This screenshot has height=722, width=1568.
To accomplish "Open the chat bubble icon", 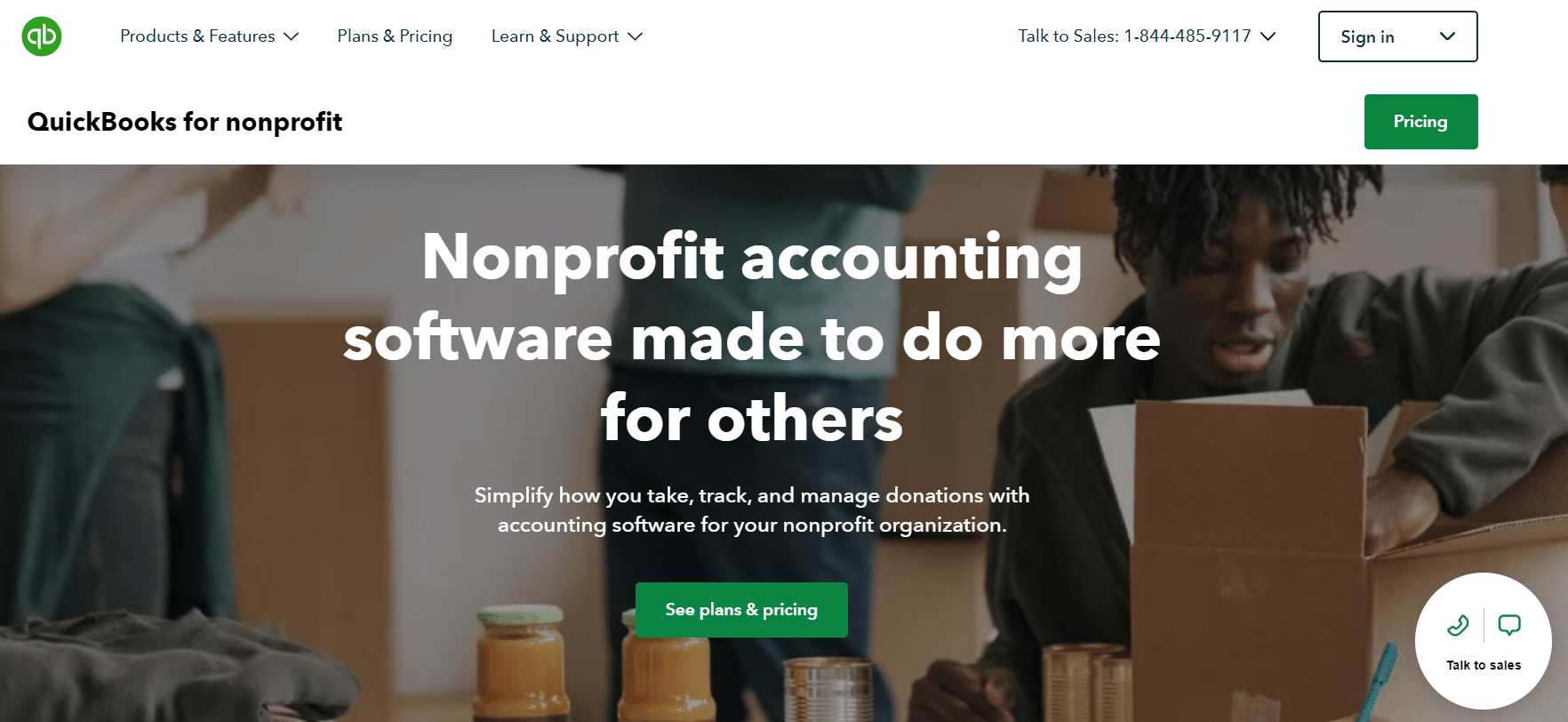I will pyautogui.click(x=1509, y=626).
